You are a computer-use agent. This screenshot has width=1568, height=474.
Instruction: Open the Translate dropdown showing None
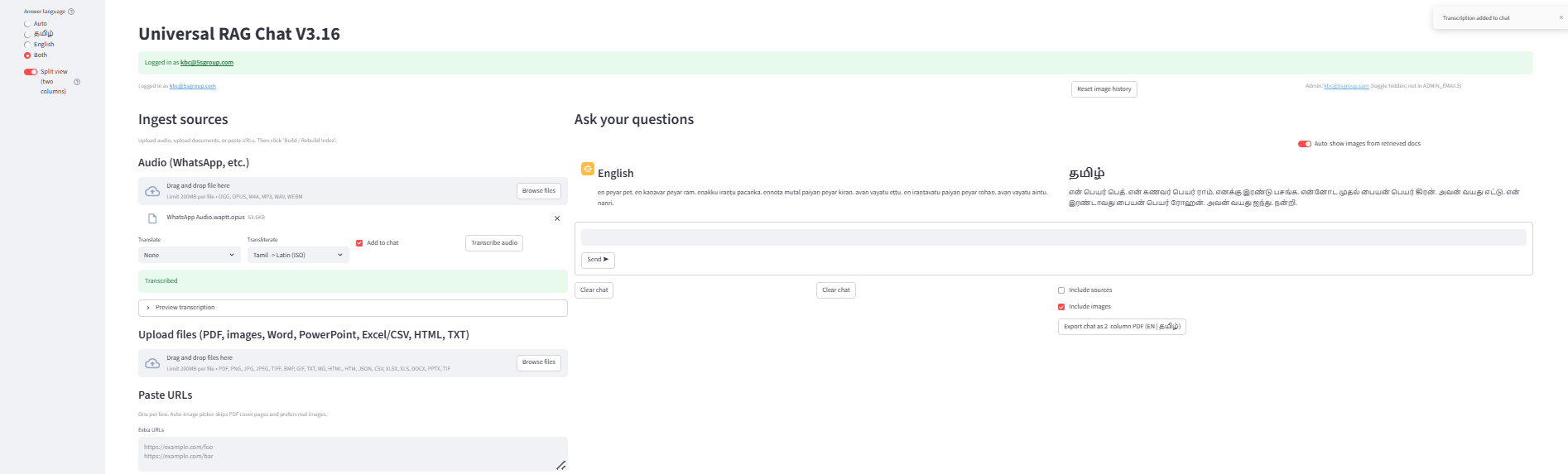click(x=190, y=255)
